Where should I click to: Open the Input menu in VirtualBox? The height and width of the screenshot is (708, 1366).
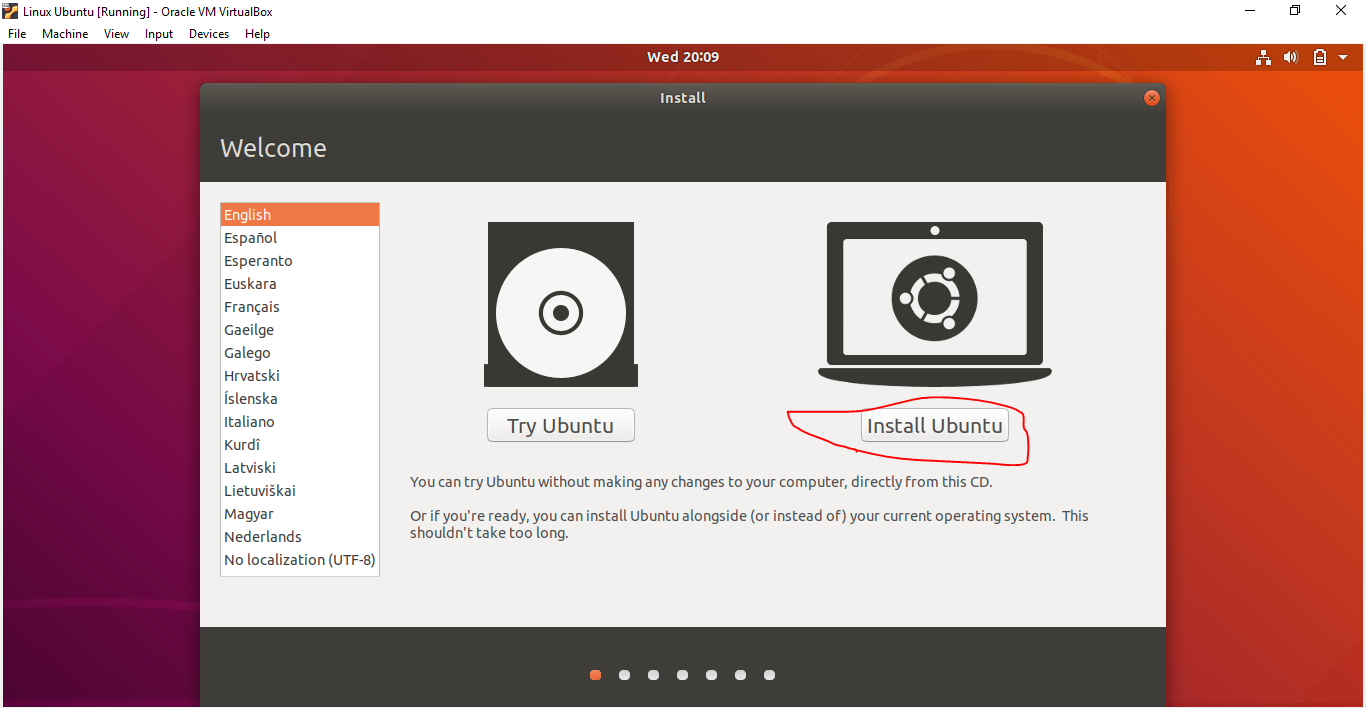(x=159, y=34)
